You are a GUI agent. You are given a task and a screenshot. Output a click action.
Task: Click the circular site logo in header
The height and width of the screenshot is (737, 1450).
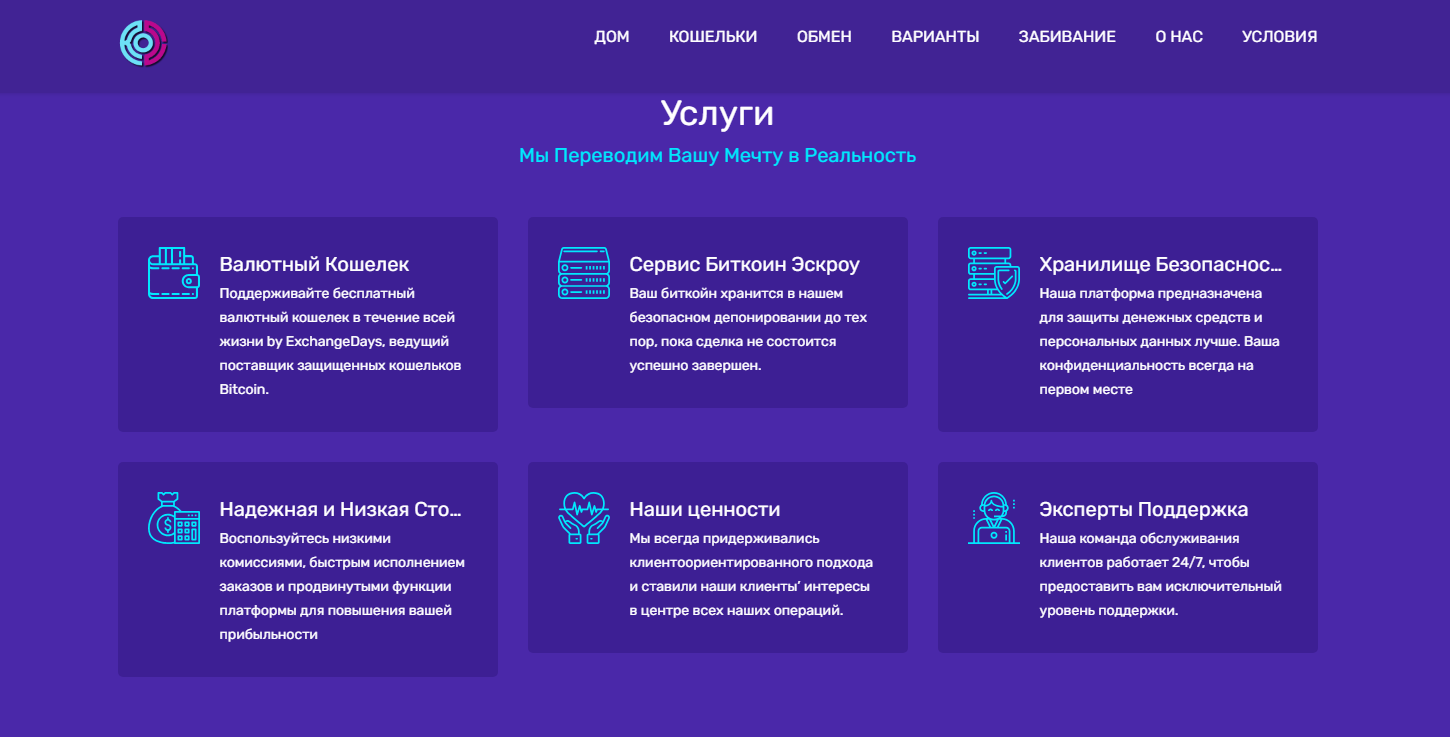click(x=144, y=43)
